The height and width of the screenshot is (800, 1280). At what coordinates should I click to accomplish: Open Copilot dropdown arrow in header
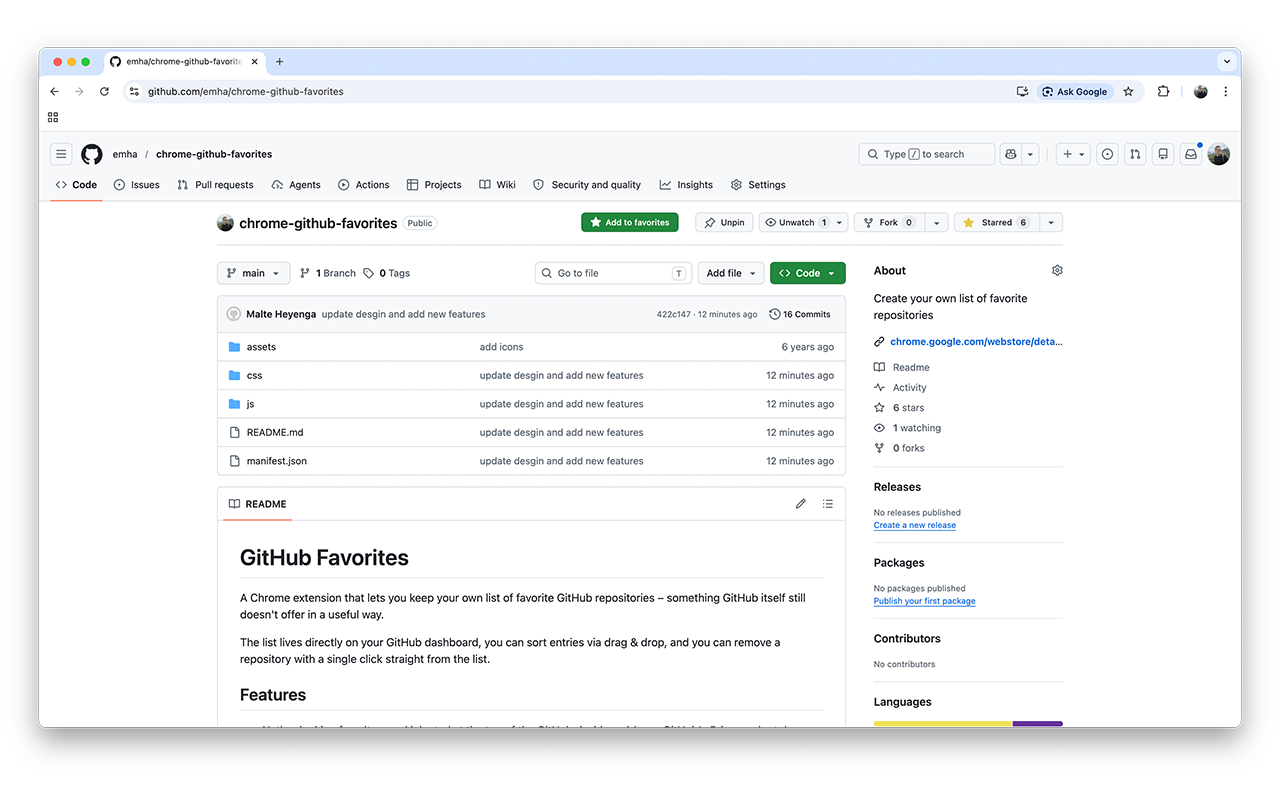coord(1030,154)
